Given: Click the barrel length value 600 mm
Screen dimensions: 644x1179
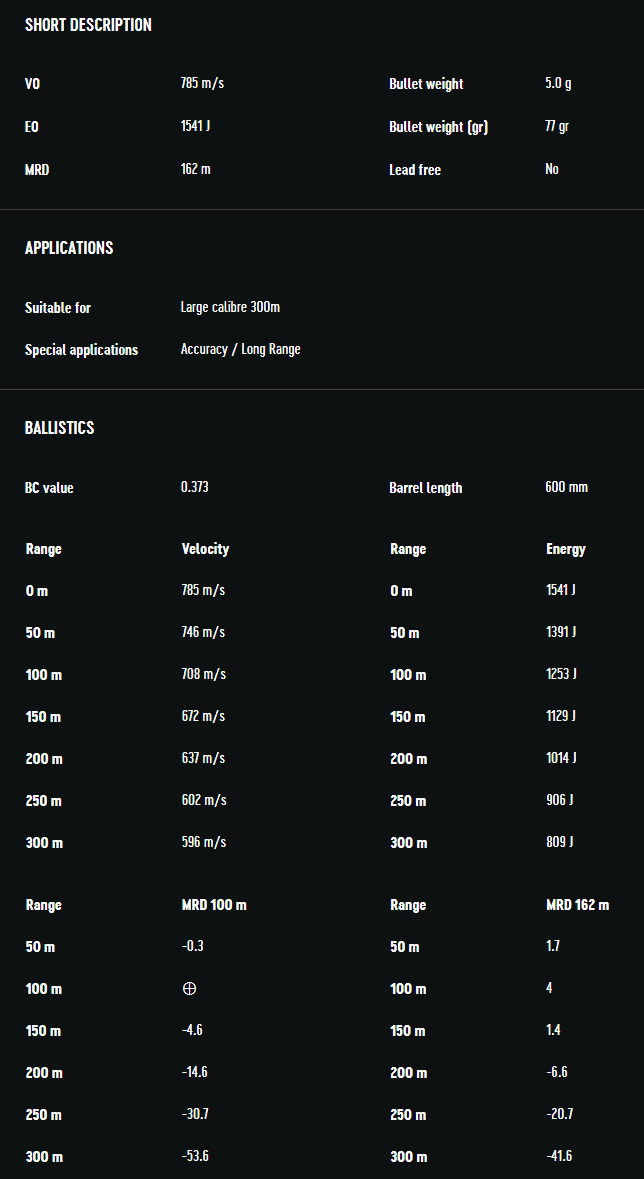Looking at the screenshot, I should click(566, 487).
